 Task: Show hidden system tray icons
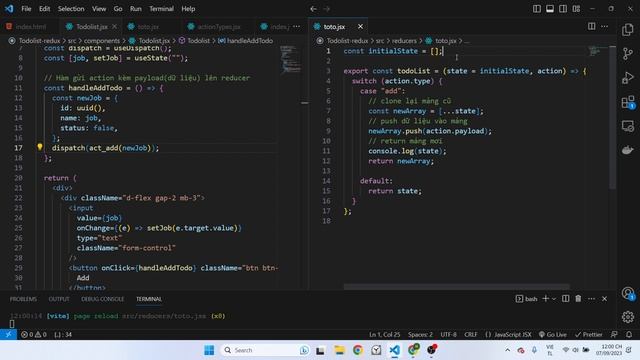click(507, 350)
